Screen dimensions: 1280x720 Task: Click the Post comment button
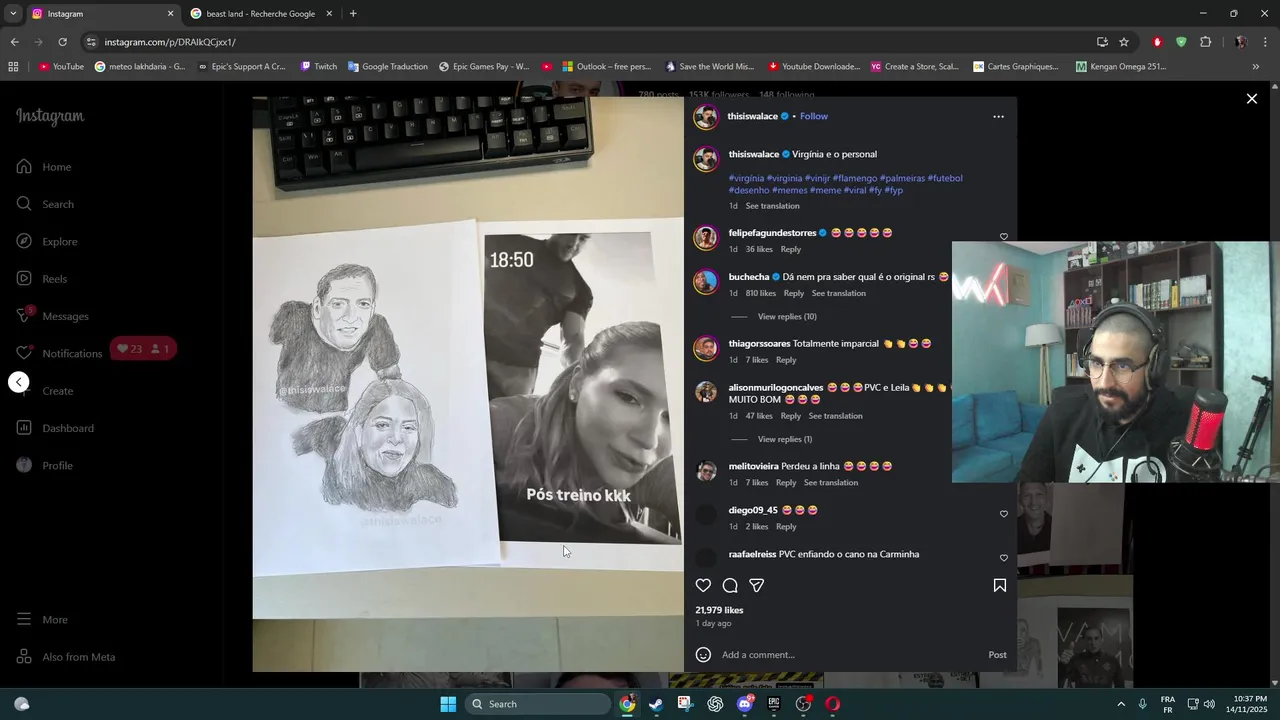(997, 655)
